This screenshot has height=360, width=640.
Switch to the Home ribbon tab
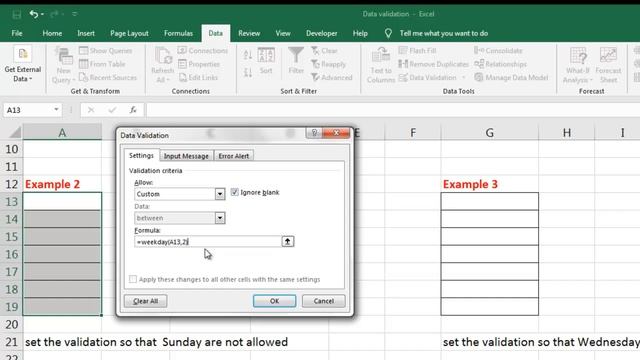click(x=52, y=33)
